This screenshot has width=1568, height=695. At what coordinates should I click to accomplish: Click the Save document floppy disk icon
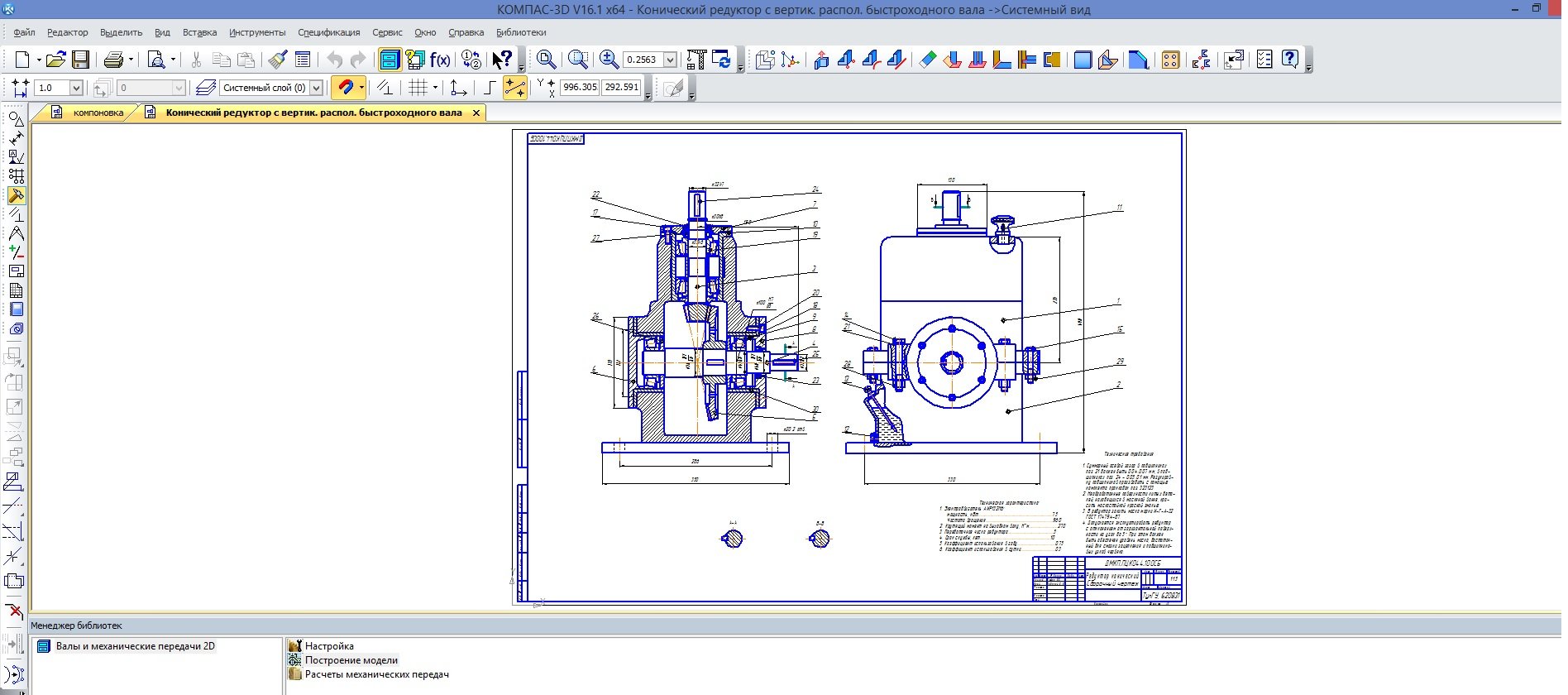pyautogui.click(x=80, y=60)
